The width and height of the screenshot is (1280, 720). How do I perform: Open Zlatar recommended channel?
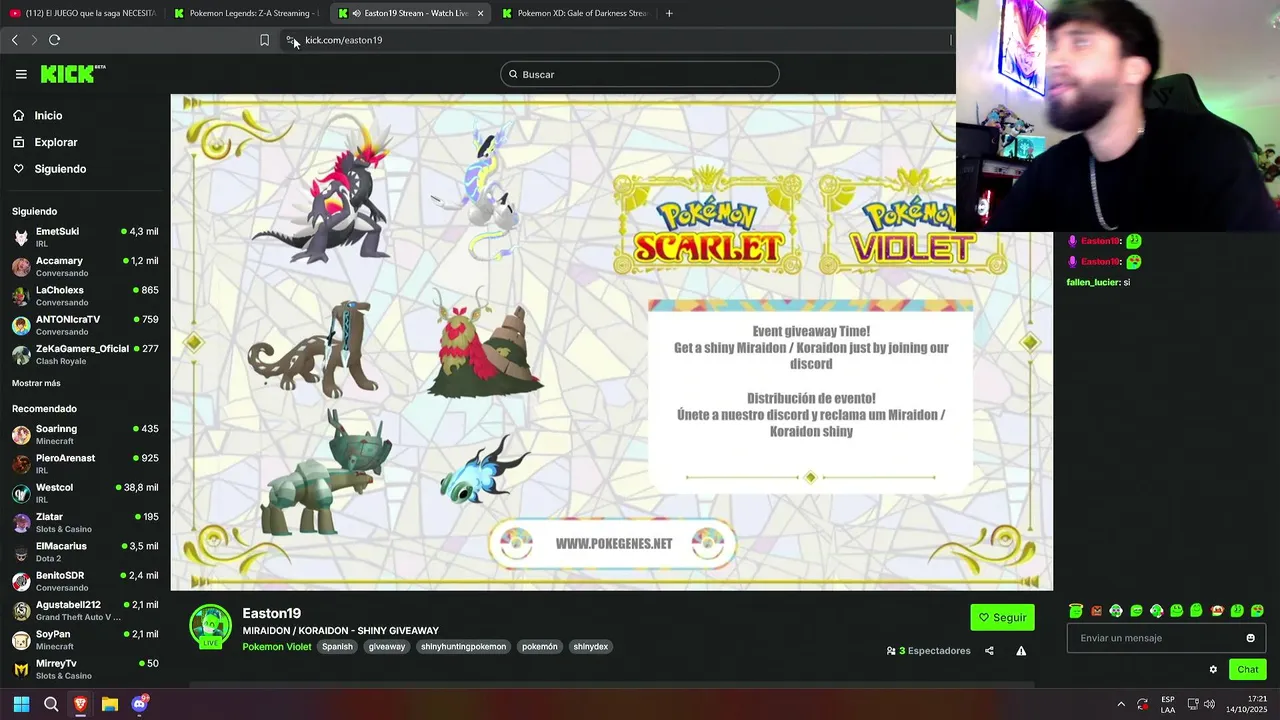[x=85, y=522]
